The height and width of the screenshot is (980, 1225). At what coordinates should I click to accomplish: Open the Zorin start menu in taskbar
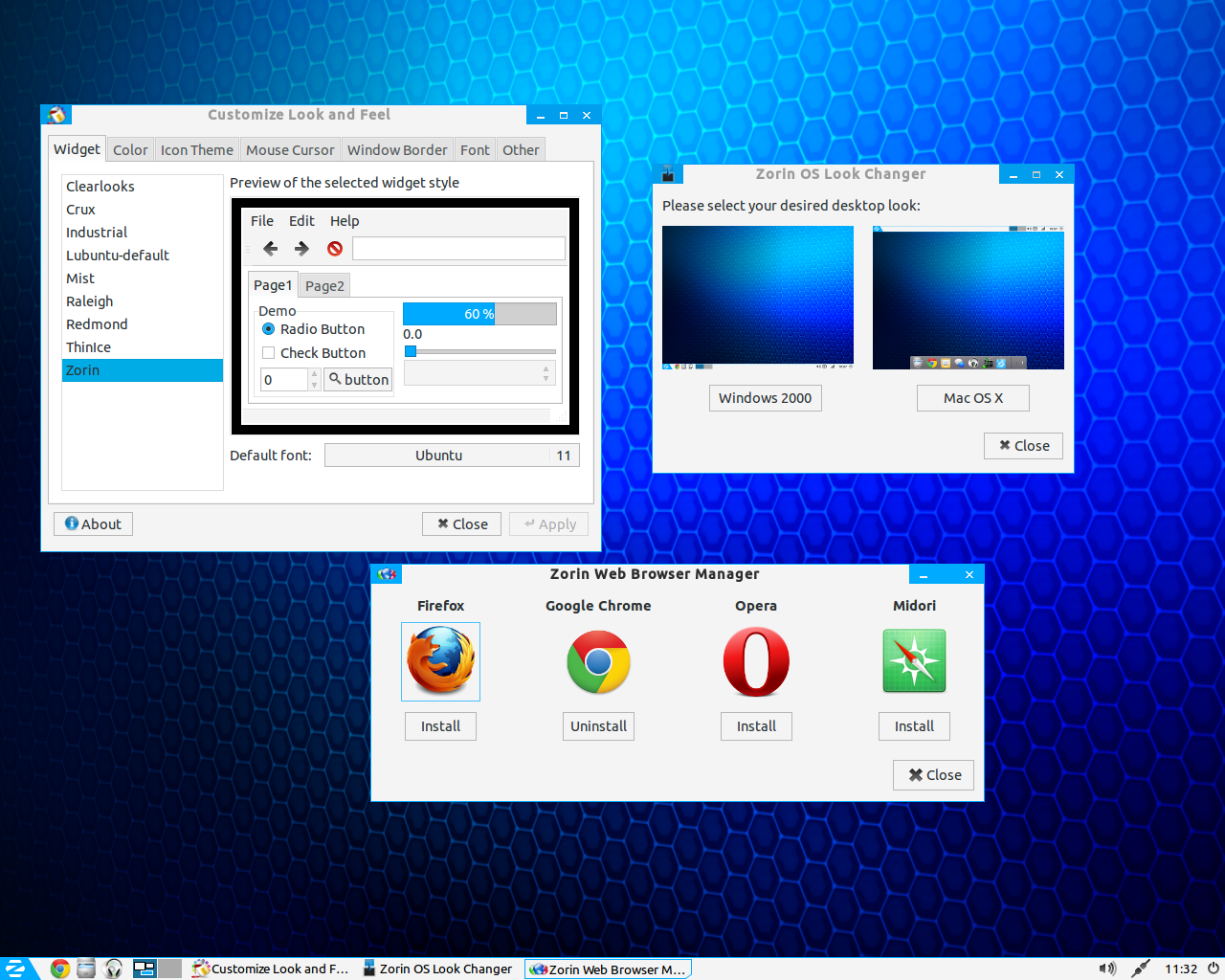tap(16, 969)
